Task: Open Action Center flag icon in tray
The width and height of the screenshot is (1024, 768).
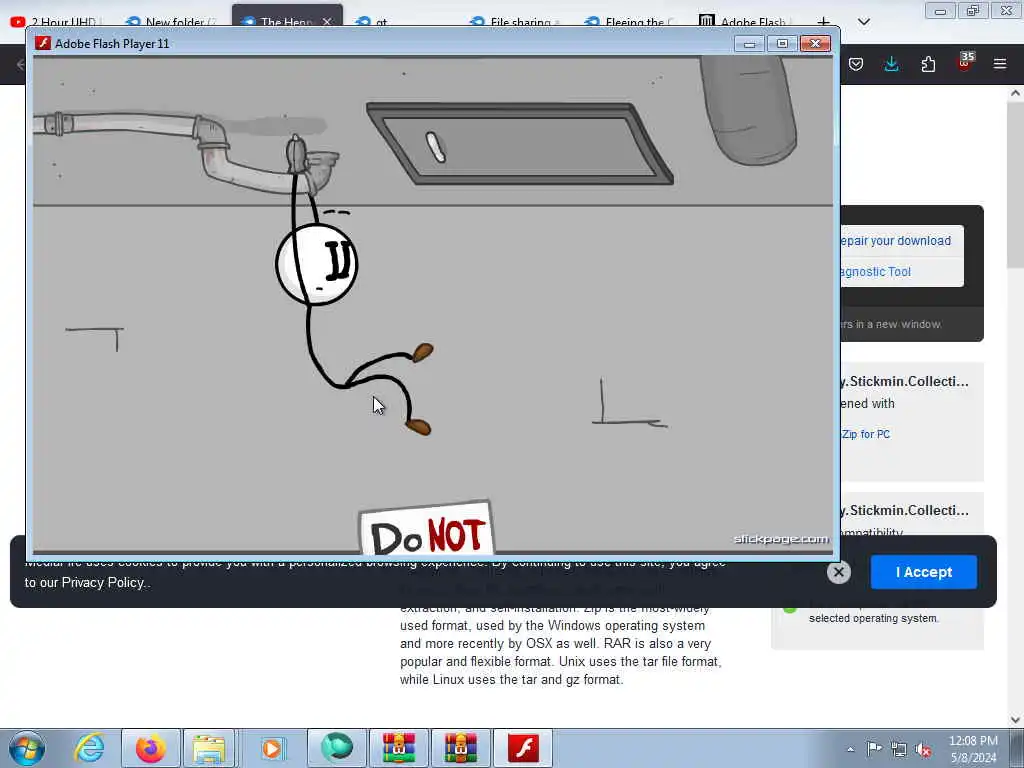Action: [x=874, y=748]
